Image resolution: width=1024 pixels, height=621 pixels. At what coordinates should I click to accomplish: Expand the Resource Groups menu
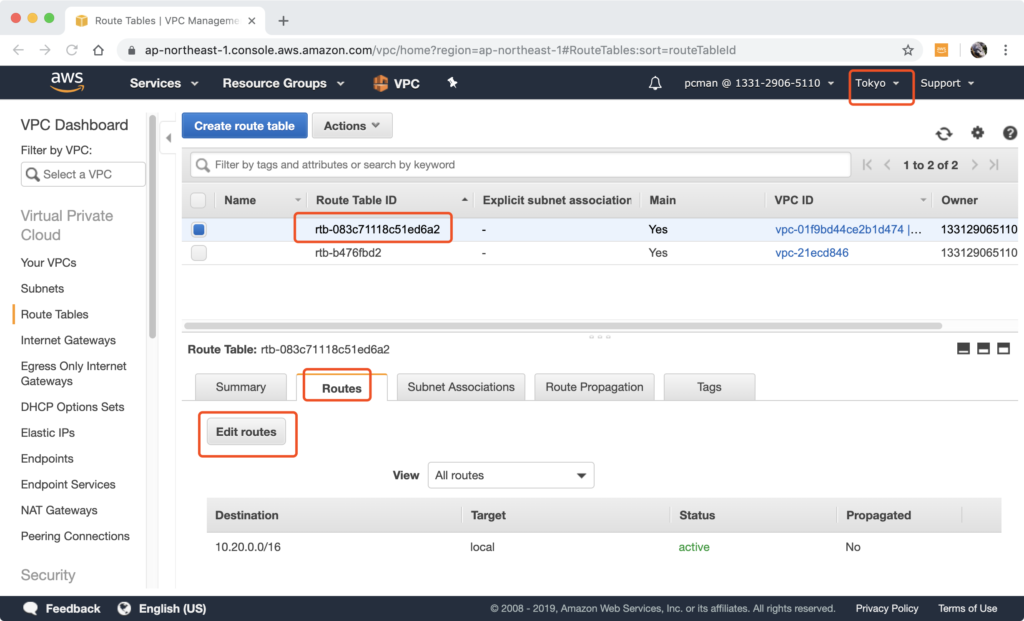(x=283, y=83)
